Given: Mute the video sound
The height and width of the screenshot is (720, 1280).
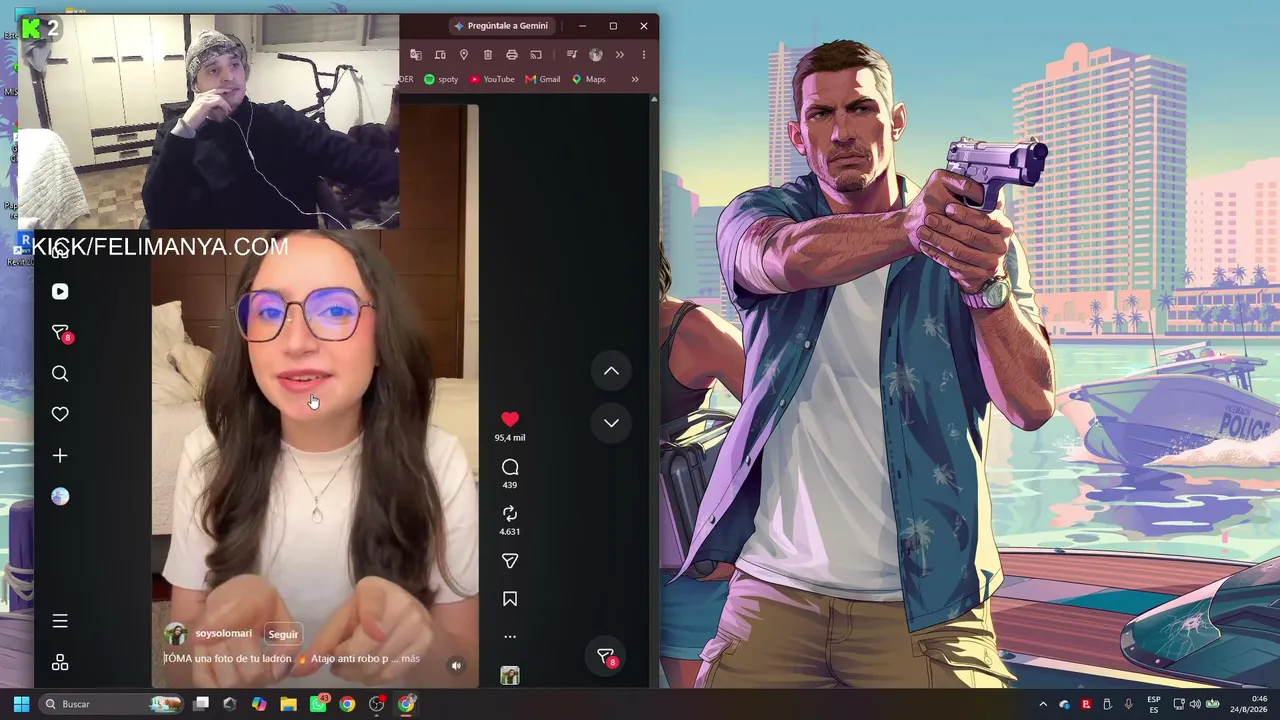Looking at the screenshot, I should (x=456, y=665).
